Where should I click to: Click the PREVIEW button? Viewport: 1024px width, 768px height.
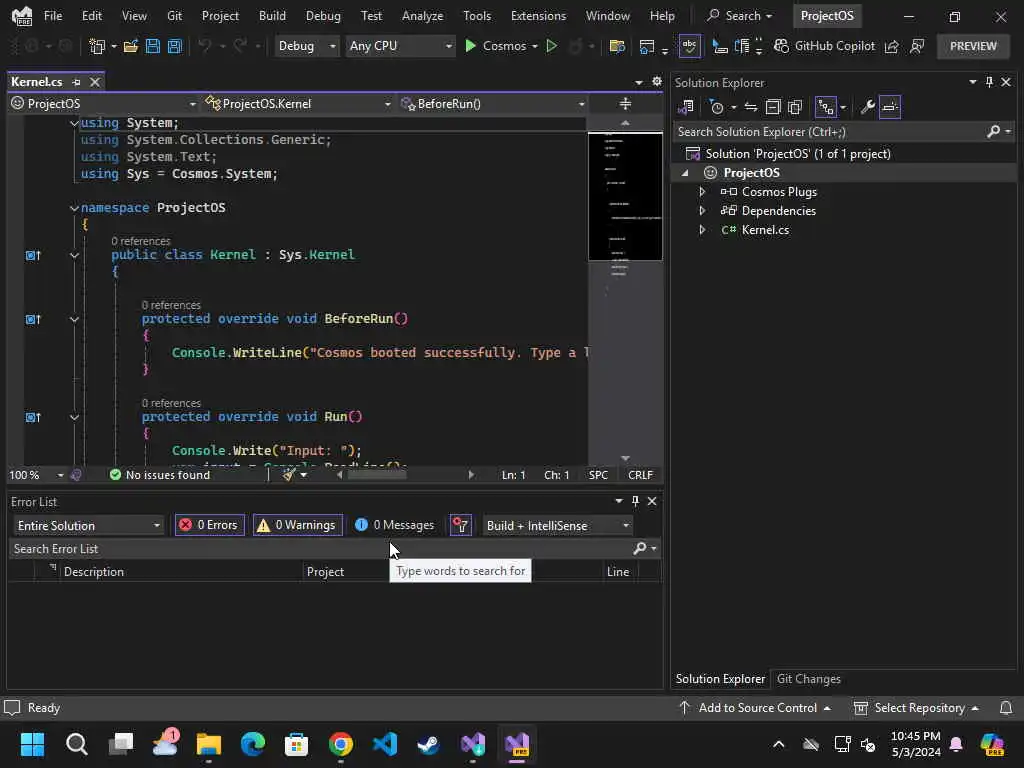tap(973, 46)
